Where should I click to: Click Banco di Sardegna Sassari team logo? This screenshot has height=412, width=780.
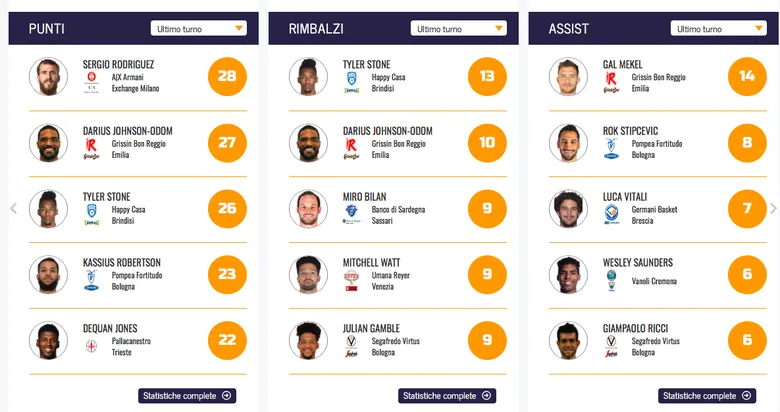(352, 214)
